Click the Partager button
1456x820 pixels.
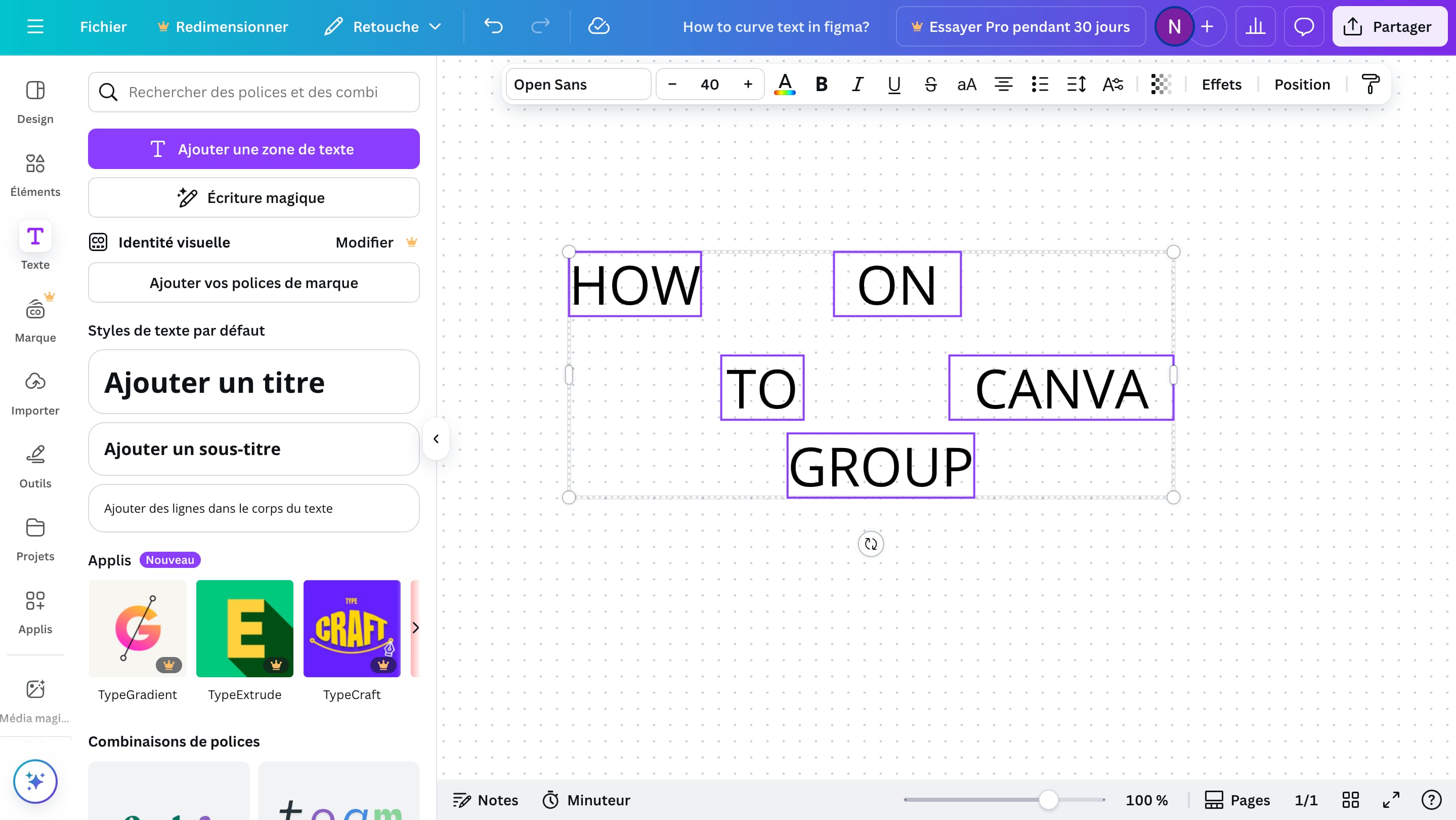[x=1389, y=27]
